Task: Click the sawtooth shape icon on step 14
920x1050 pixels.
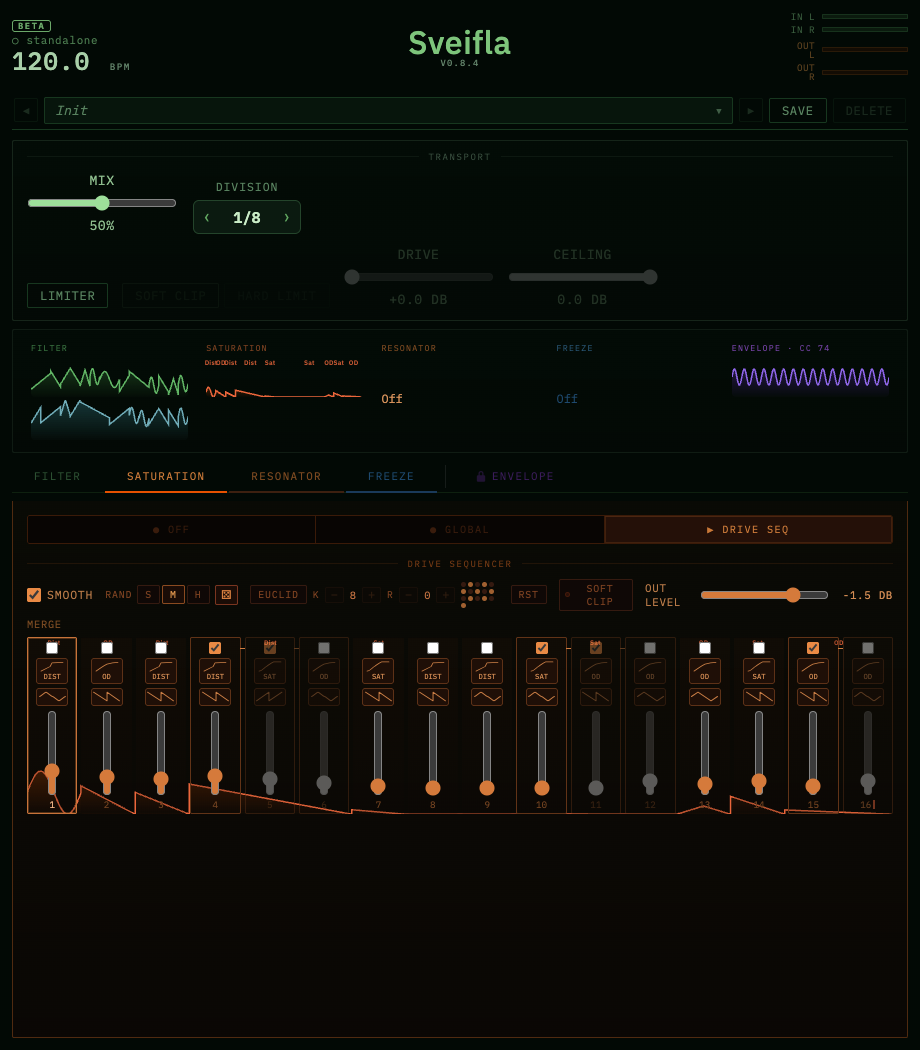Action: click(759, 697)
